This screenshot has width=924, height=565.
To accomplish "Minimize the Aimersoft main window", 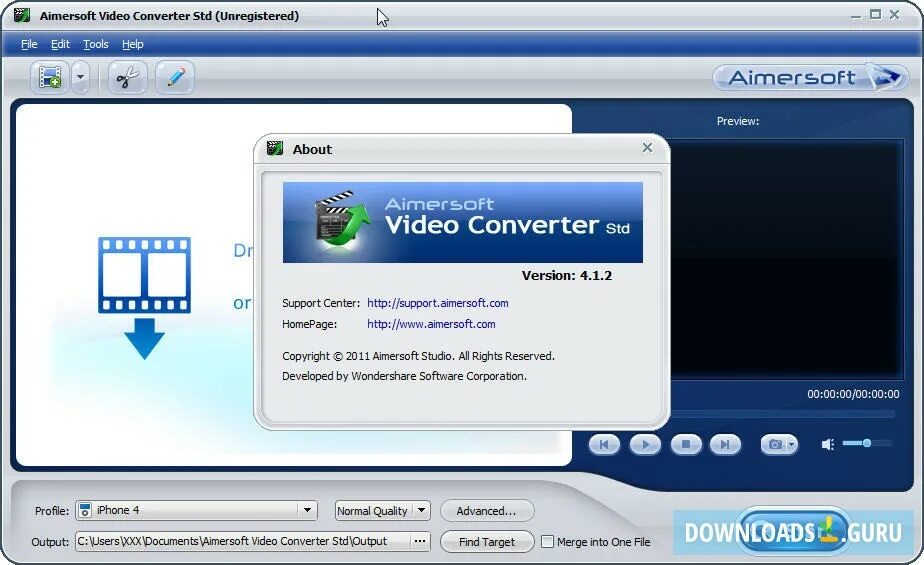I will 856,15.
